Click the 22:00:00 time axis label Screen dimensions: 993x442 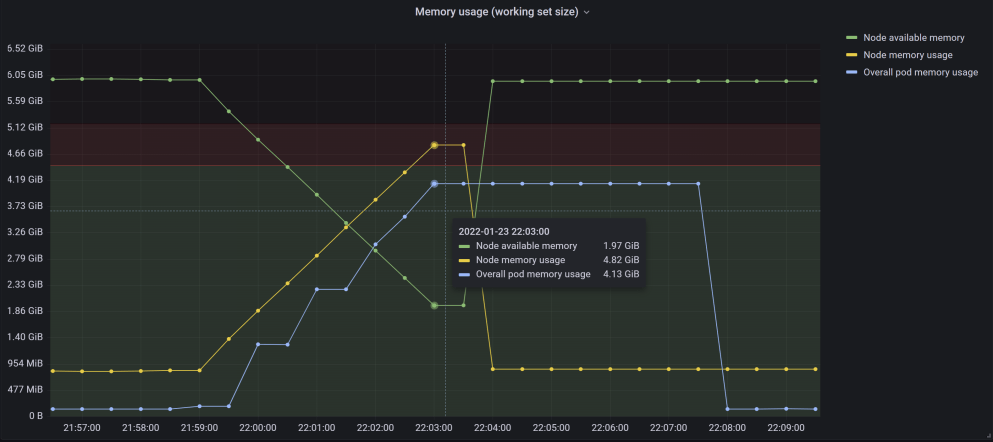click(258, 427)
